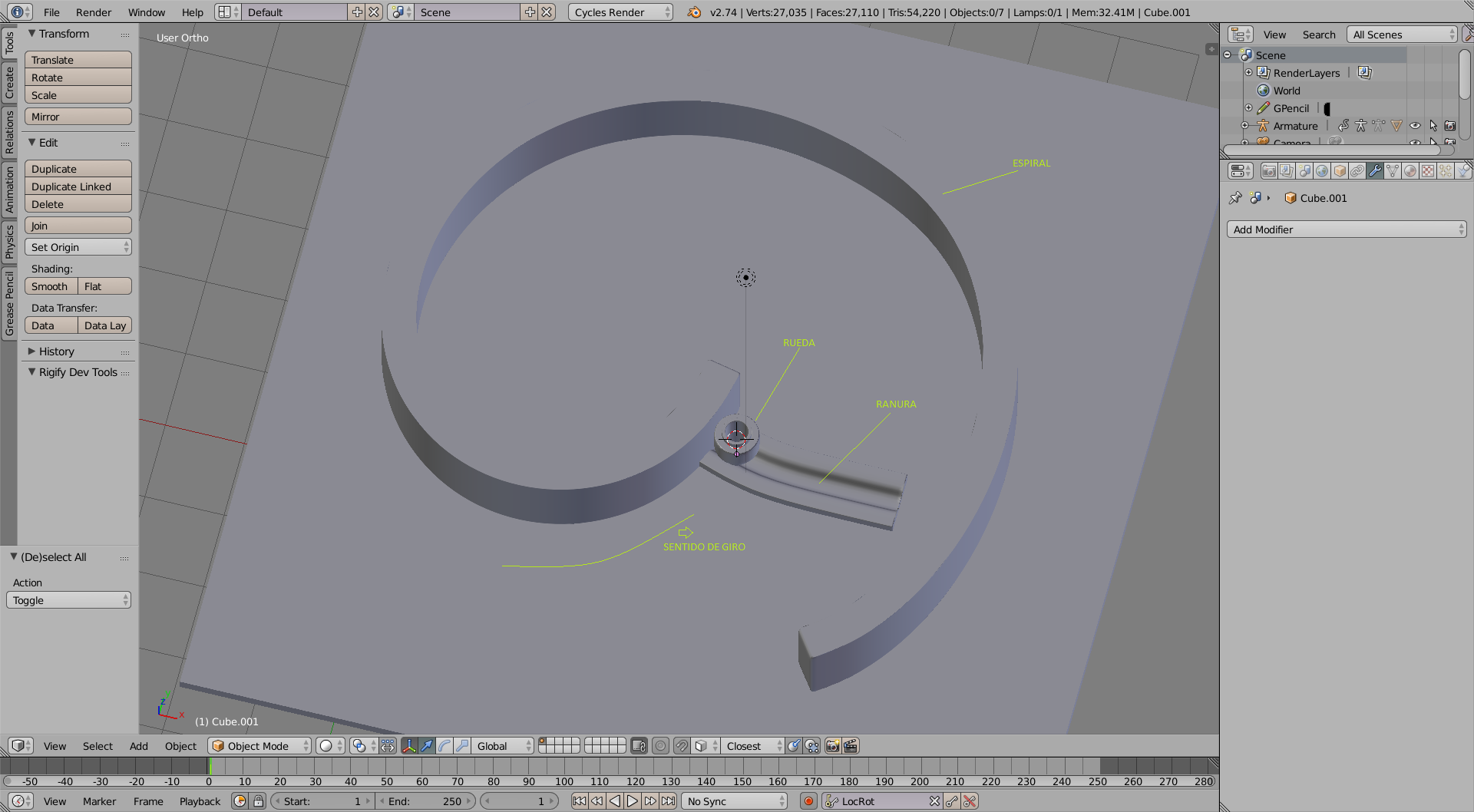Open the Render properties tab camera icon
Screen dimensions: 1474x812
click(1269, 171)
